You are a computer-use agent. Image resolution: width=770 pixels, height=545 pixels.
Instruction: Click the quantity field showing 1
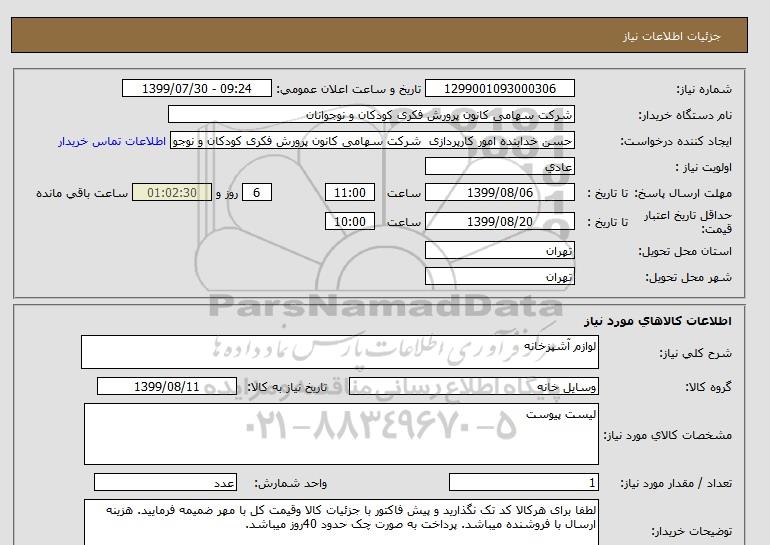[524, 482]
